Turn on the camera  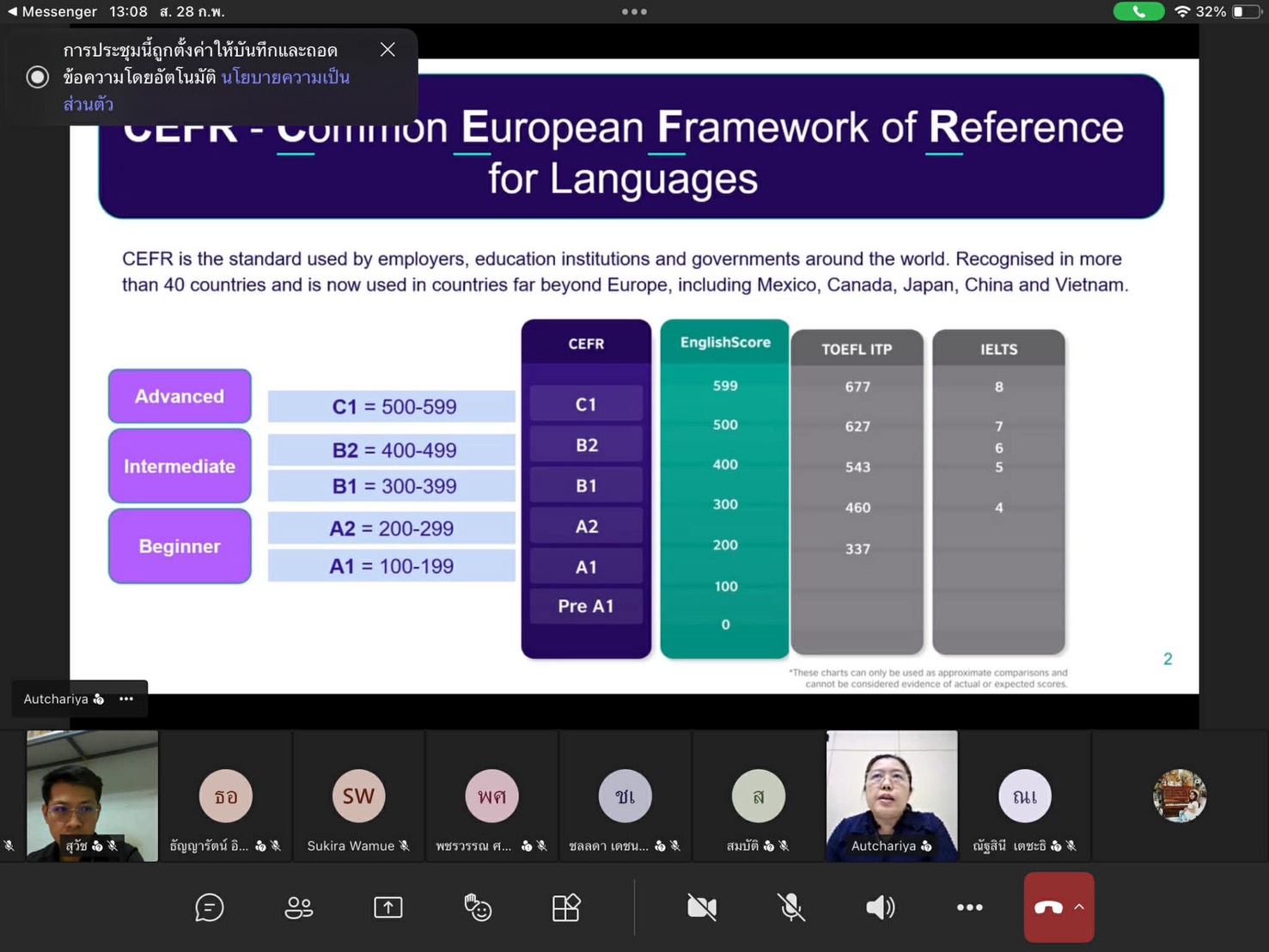702,907
